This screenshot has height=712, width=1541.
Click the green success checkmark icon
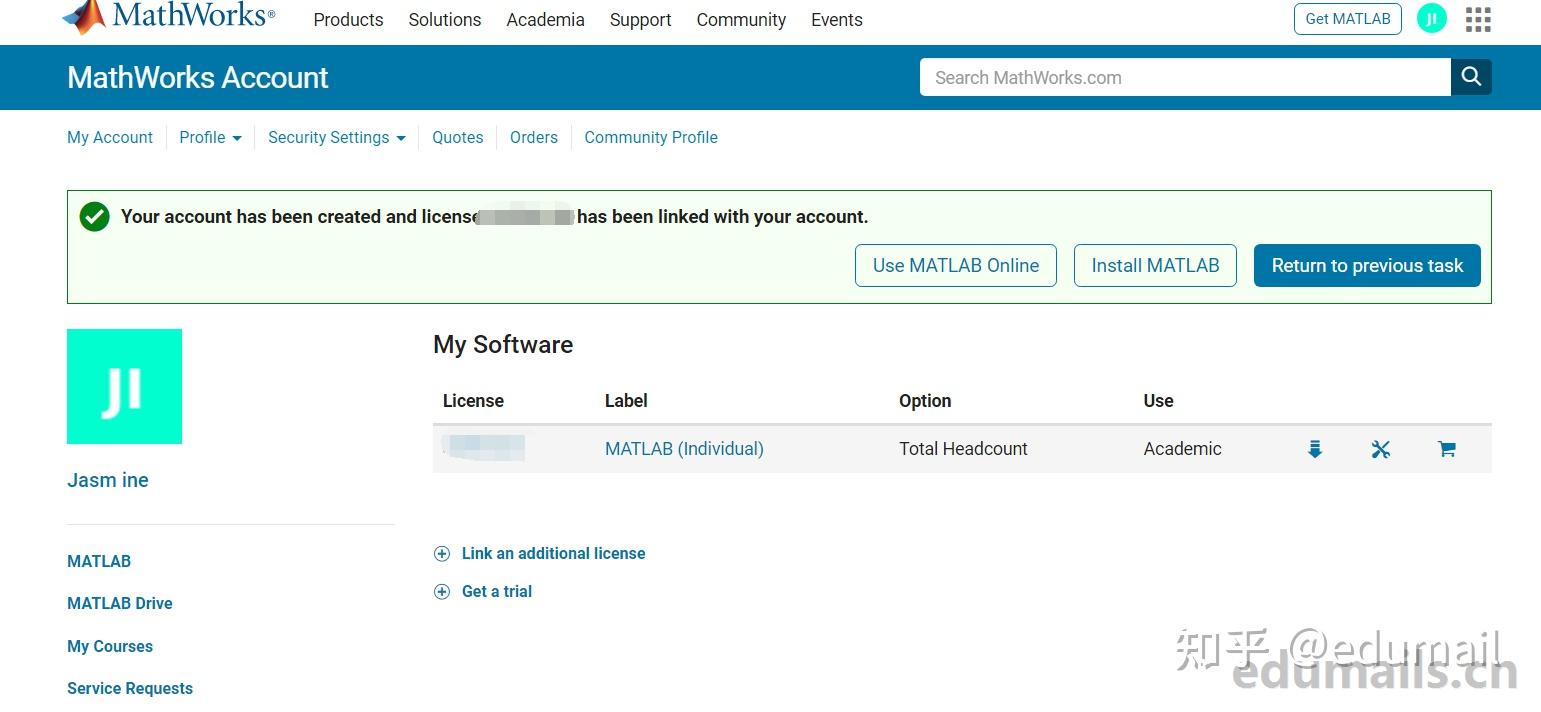(x=94, y=216)
